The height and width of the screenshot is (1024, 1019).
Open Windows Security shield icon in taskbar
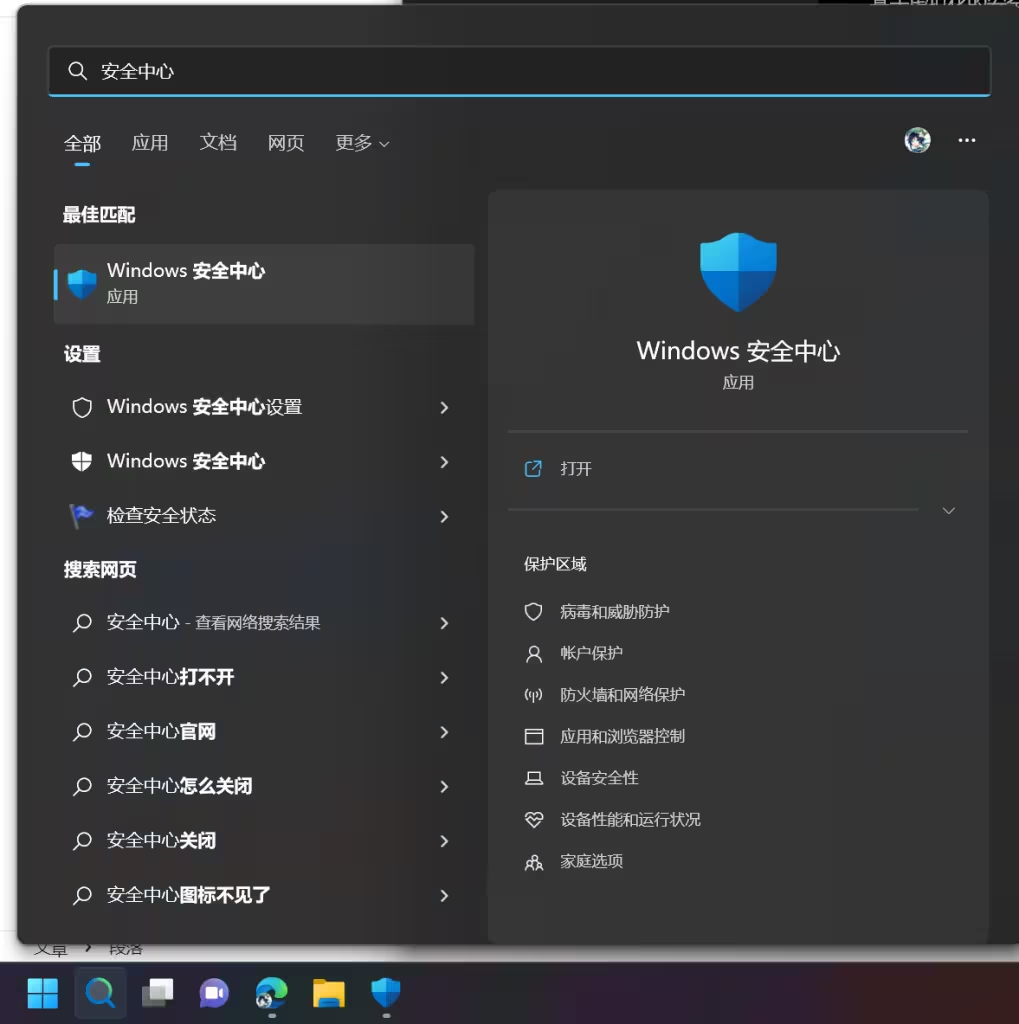[386, 993]
